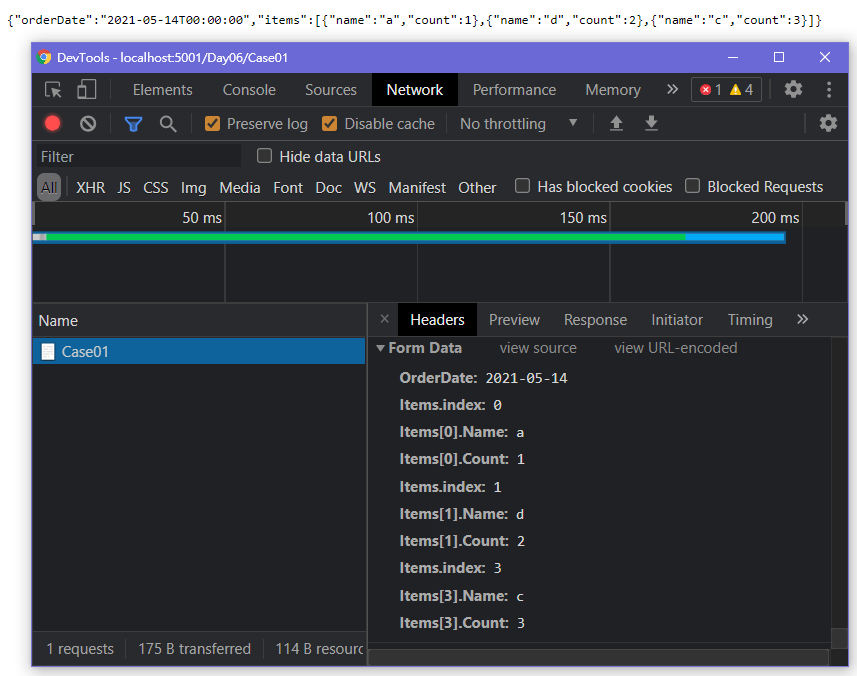Enable Has blocked cookies checkbox
The image size is (857, 676).
[x=522, y=186]
